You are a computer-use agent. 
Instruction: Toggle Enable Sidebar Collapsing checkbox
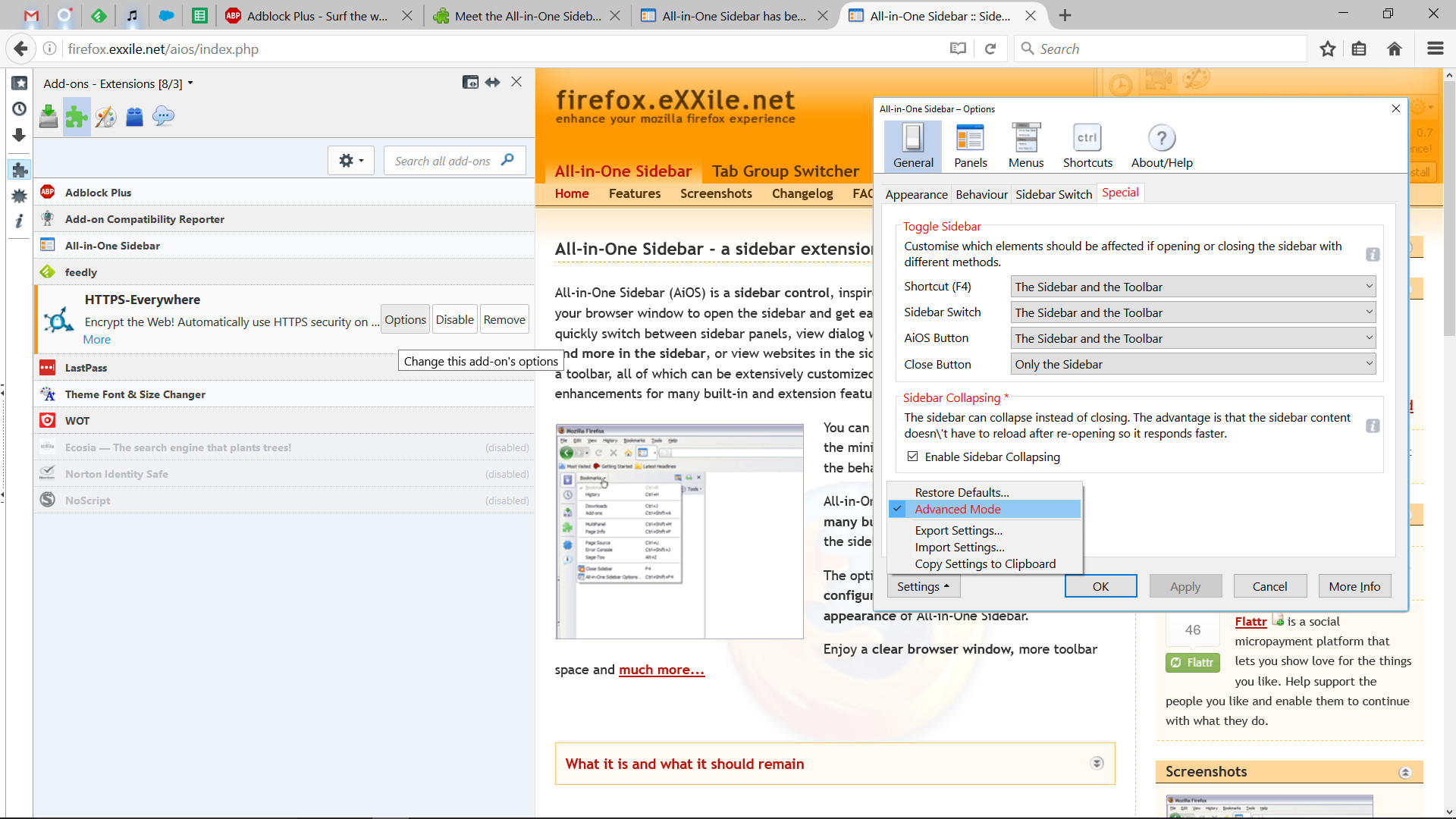tap(913, 457)
